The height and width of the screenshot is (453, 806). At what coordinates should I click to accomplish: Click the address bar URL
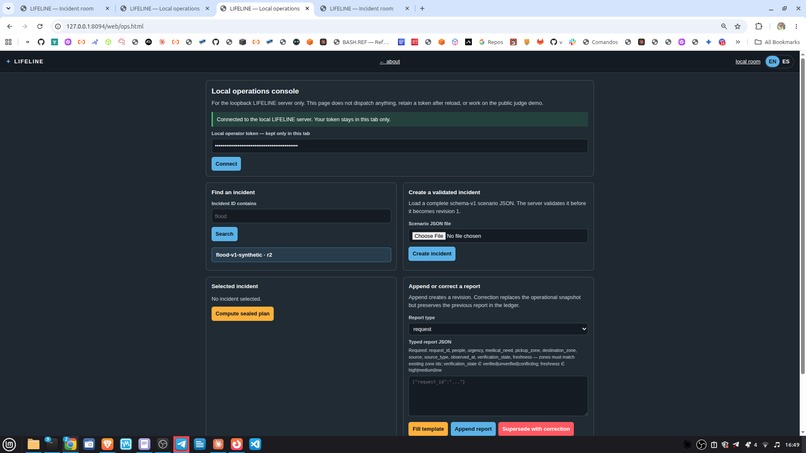point(105,26)
